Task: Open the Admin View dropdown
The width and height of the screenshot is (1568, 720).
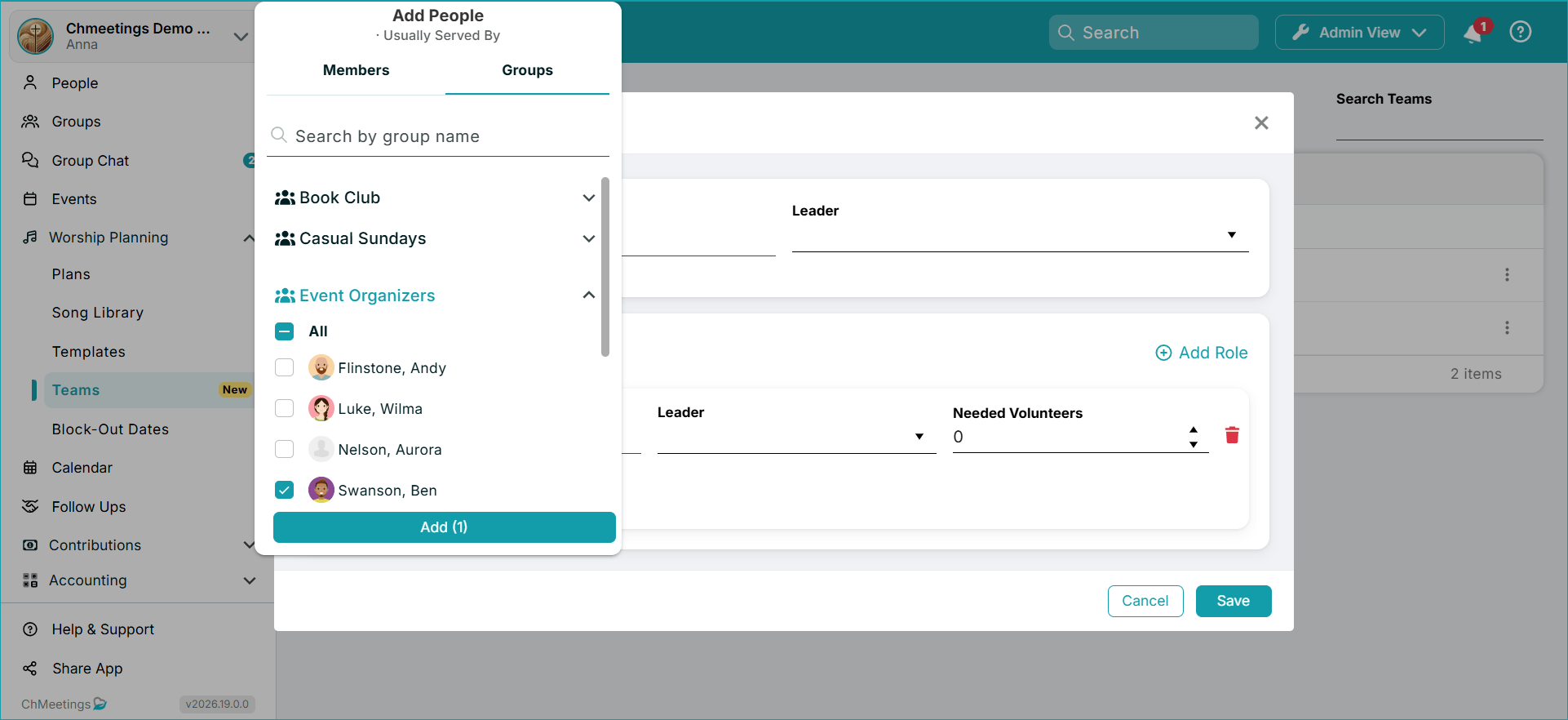Action: pos(1359,33)
